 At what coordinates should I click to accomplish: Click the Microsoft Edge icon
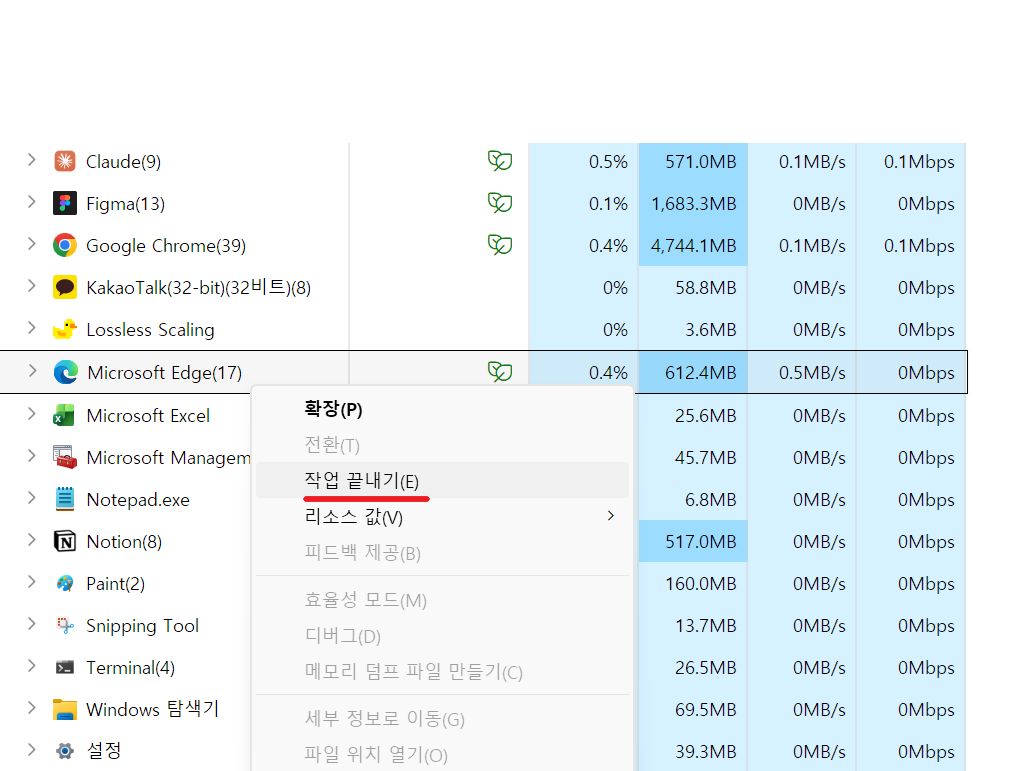65,372
